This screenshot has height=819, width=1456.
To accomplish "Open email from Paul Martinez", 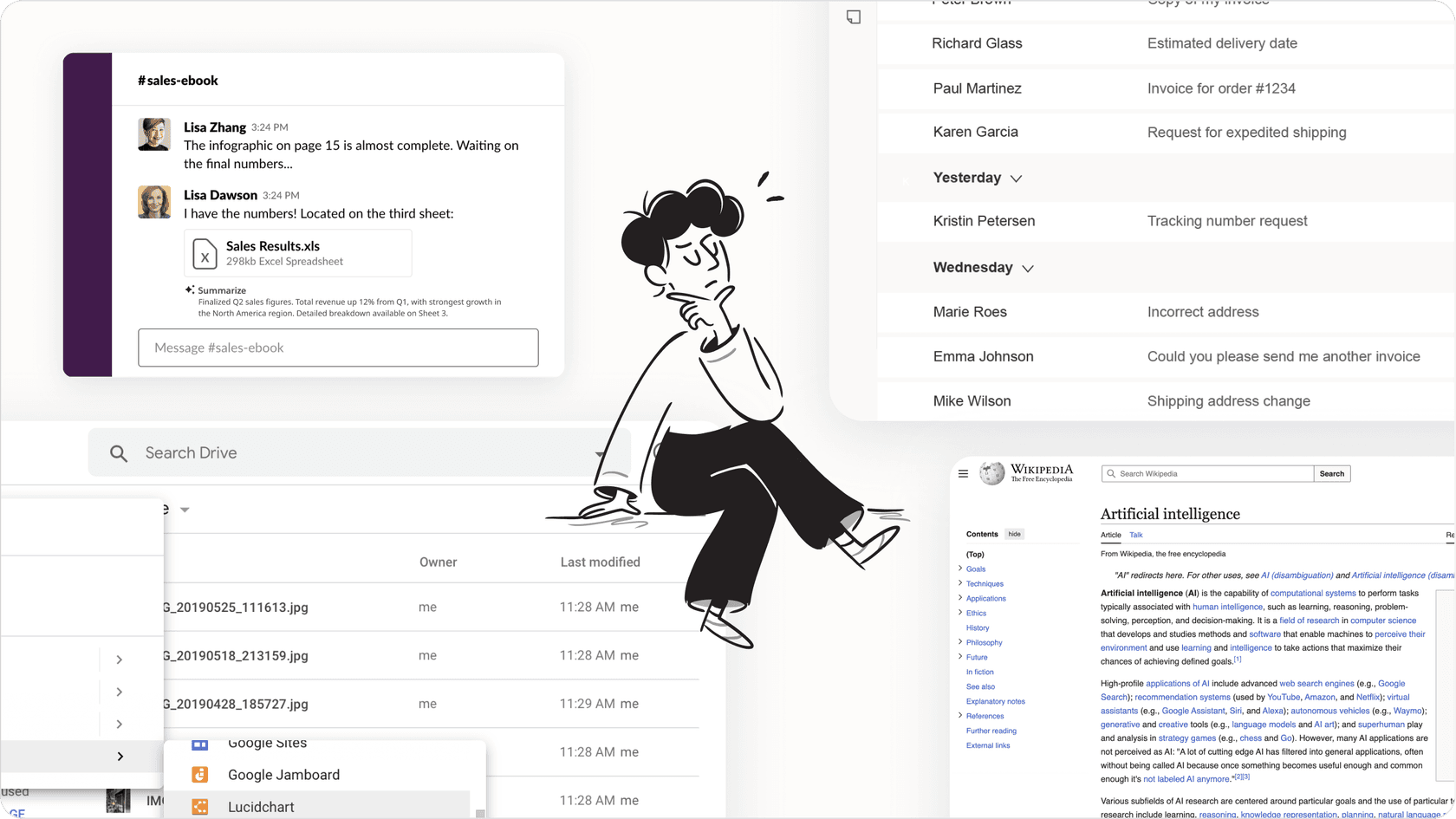I will click(977, 88).
